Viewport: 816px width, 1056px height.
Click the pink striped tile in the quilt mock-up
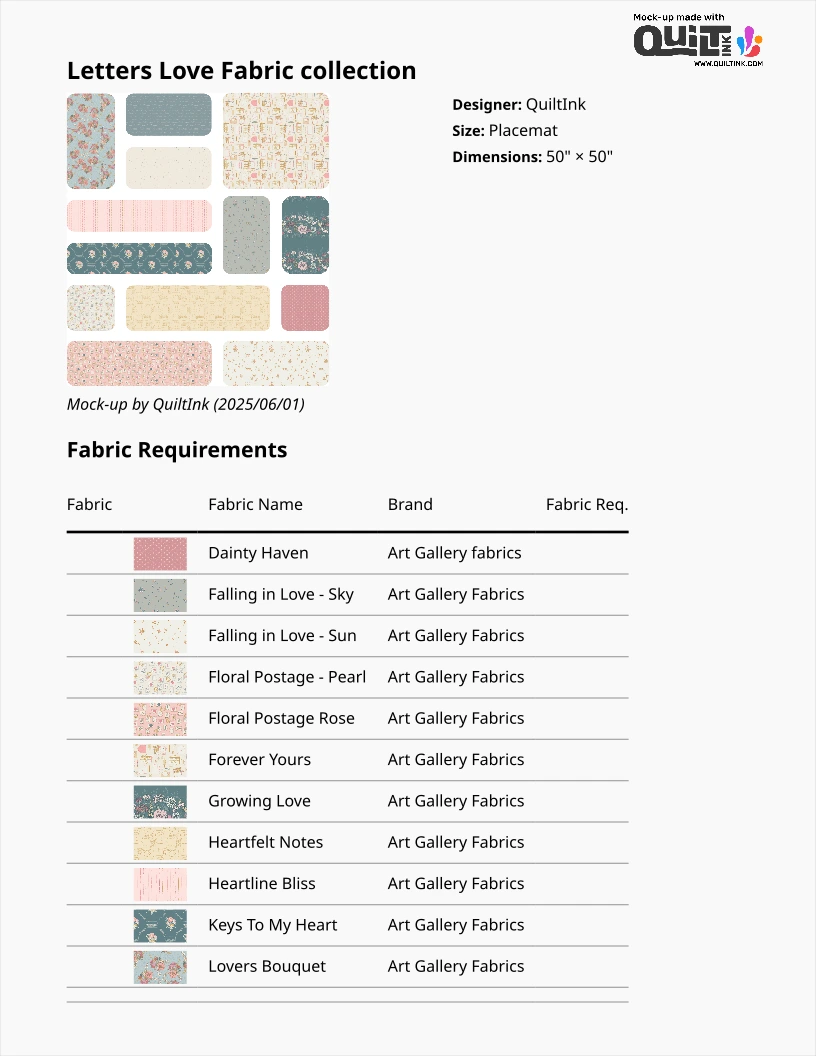pos(139,216)
